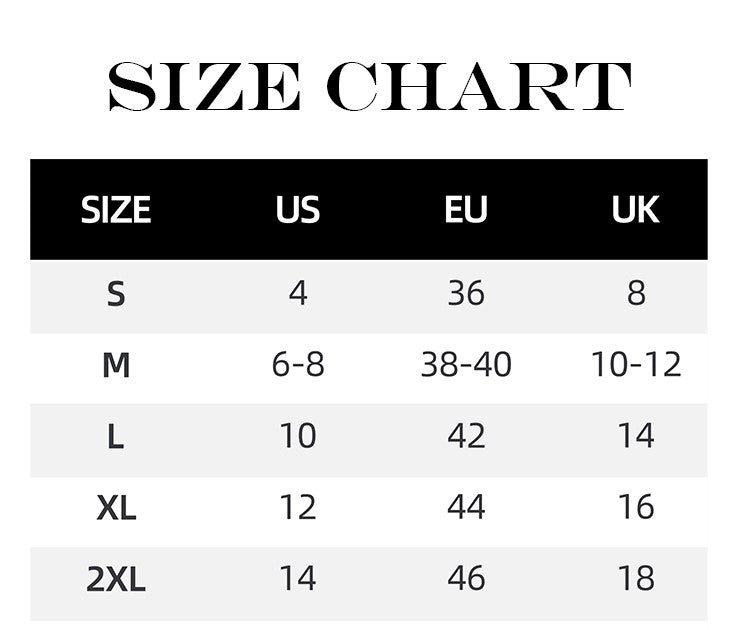Click UK size 18 cell
737x630 pixels.
click(636, 579)
